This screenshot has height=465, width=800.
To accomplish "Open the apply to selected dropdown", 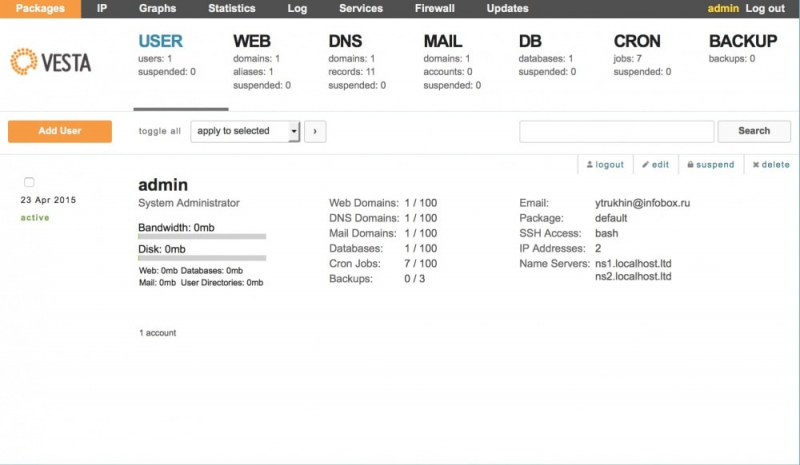I will [x=245, y=131].
